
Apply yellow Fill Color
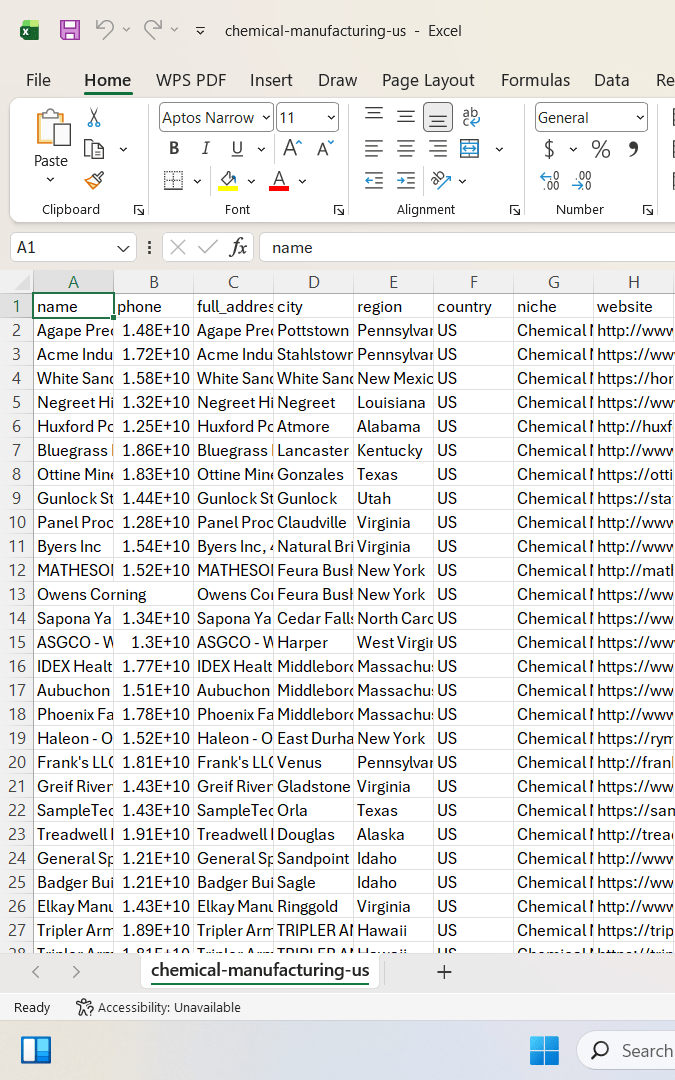(229, 180)
